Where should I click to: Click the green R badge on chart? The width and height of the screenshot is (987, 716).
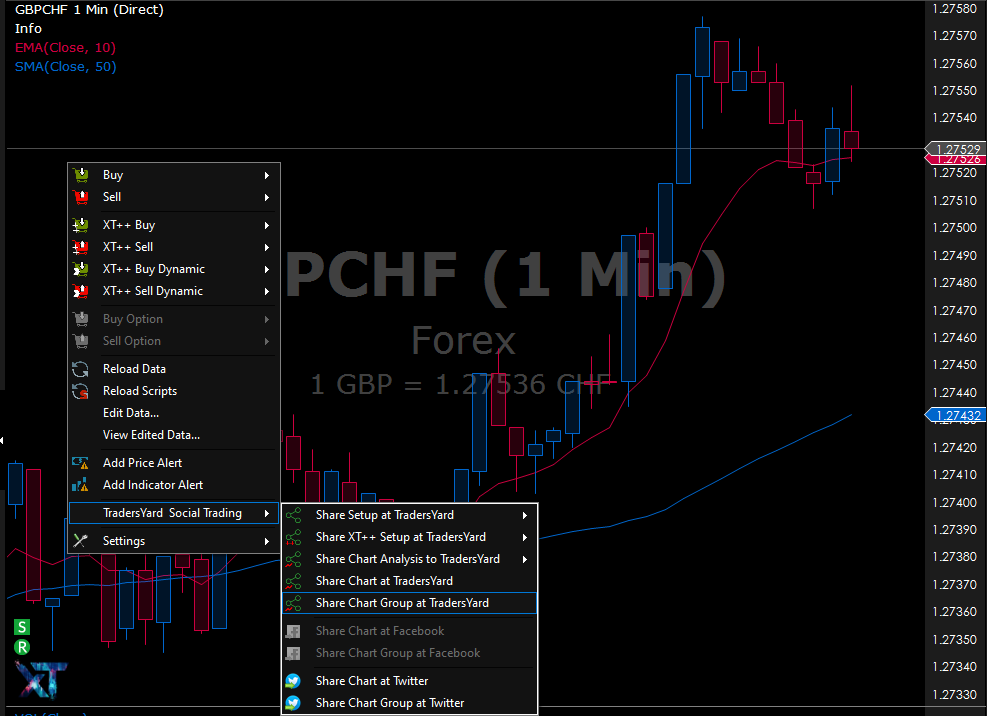point(22,647)
